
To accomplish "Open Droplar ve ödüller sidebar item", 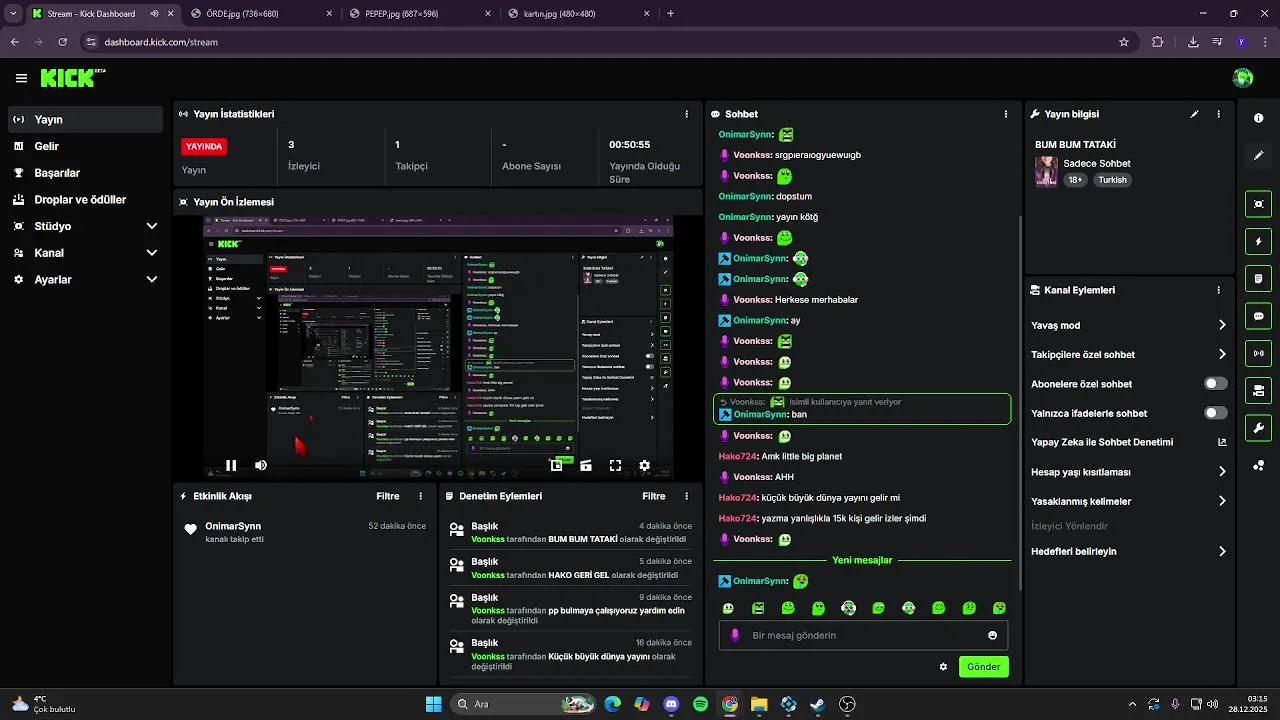I will 85,199.
